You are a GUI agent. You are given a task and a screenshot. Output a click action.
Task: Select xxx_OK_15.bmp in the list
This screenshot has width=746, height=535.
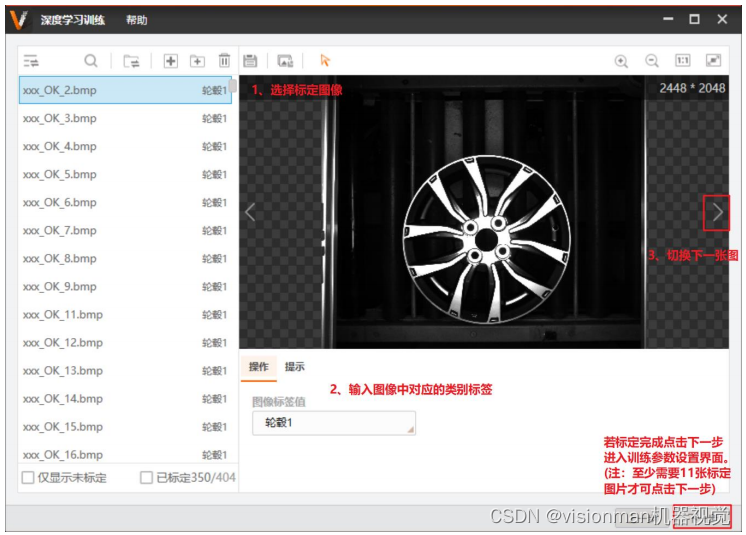point(125,427)
